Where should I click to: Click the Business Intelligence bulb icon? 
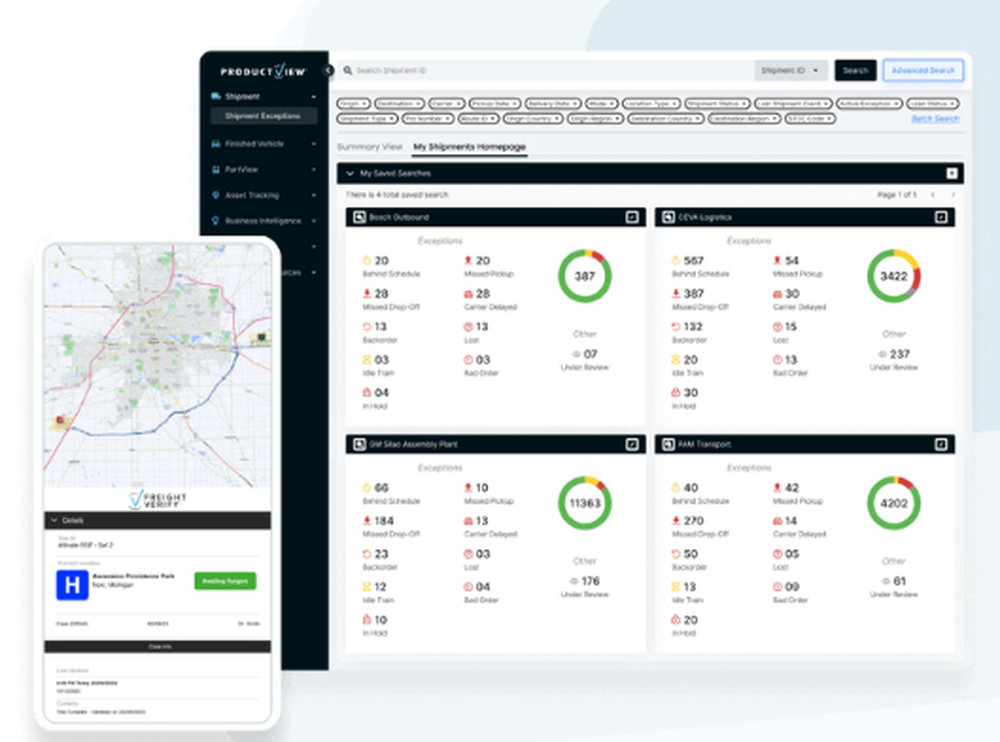[216, 221]
